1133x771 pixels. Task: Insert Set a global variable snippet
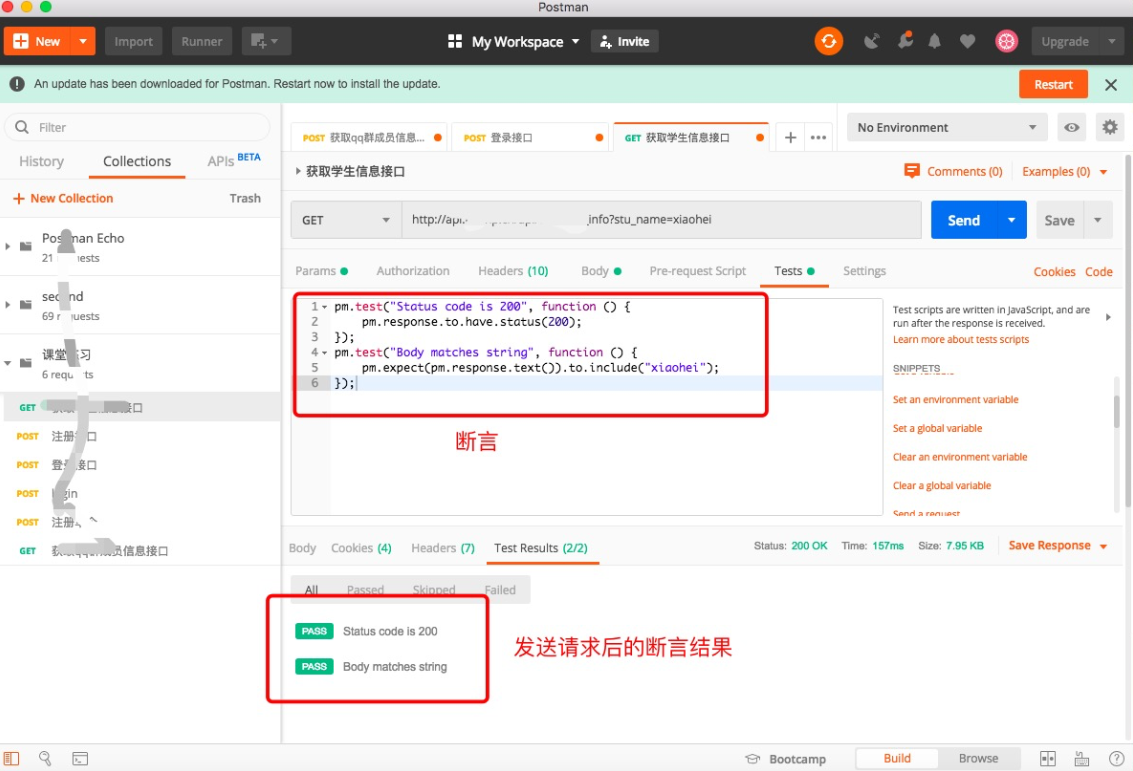click(937, 428)
